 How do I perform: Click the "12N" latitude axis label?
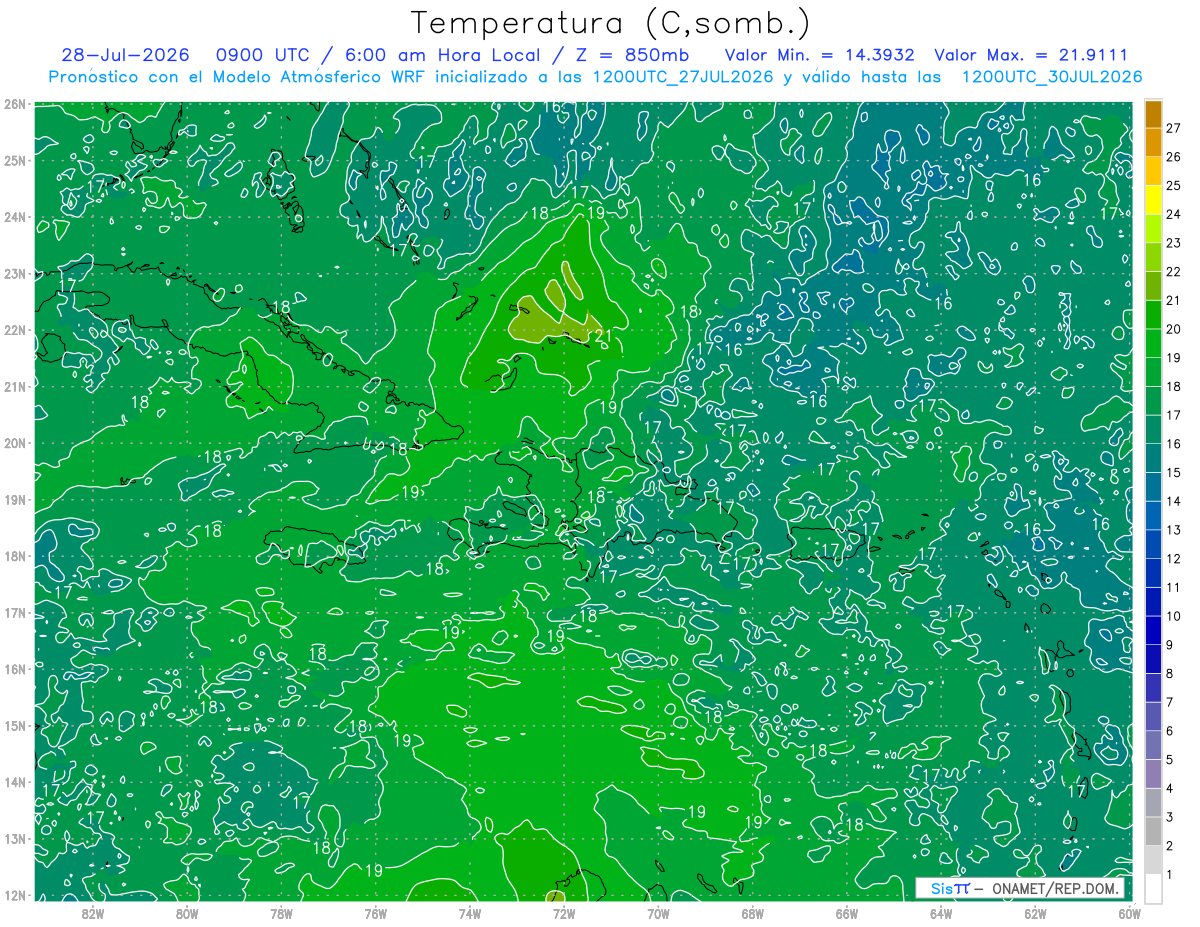tap(14, 895)
